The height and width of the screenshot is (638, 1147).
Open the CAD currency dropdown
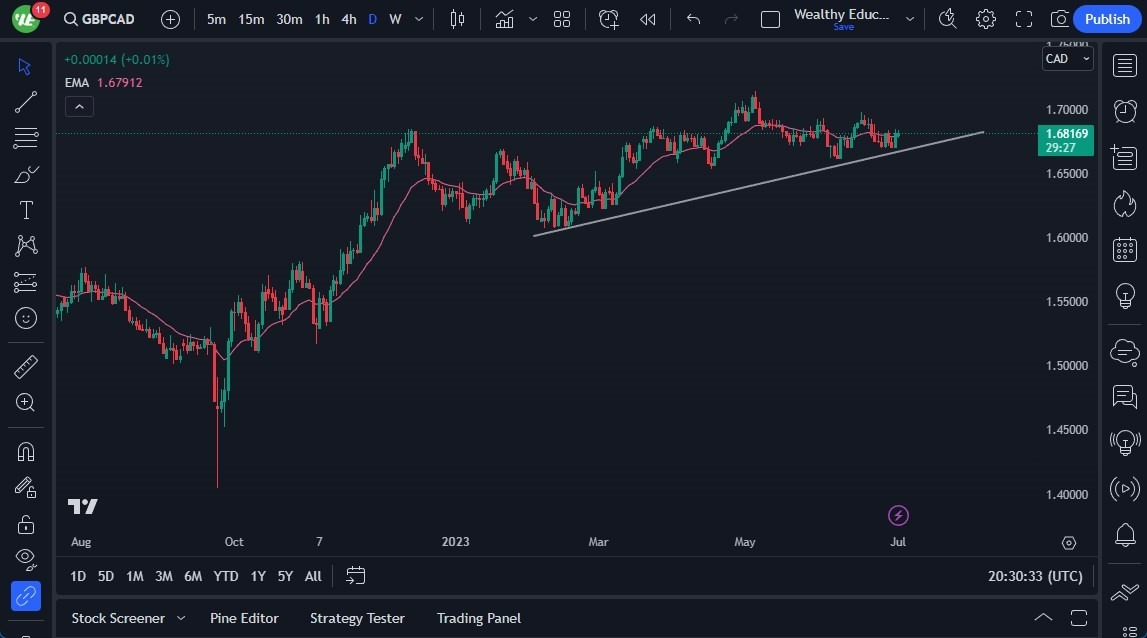pos(1067,59)
